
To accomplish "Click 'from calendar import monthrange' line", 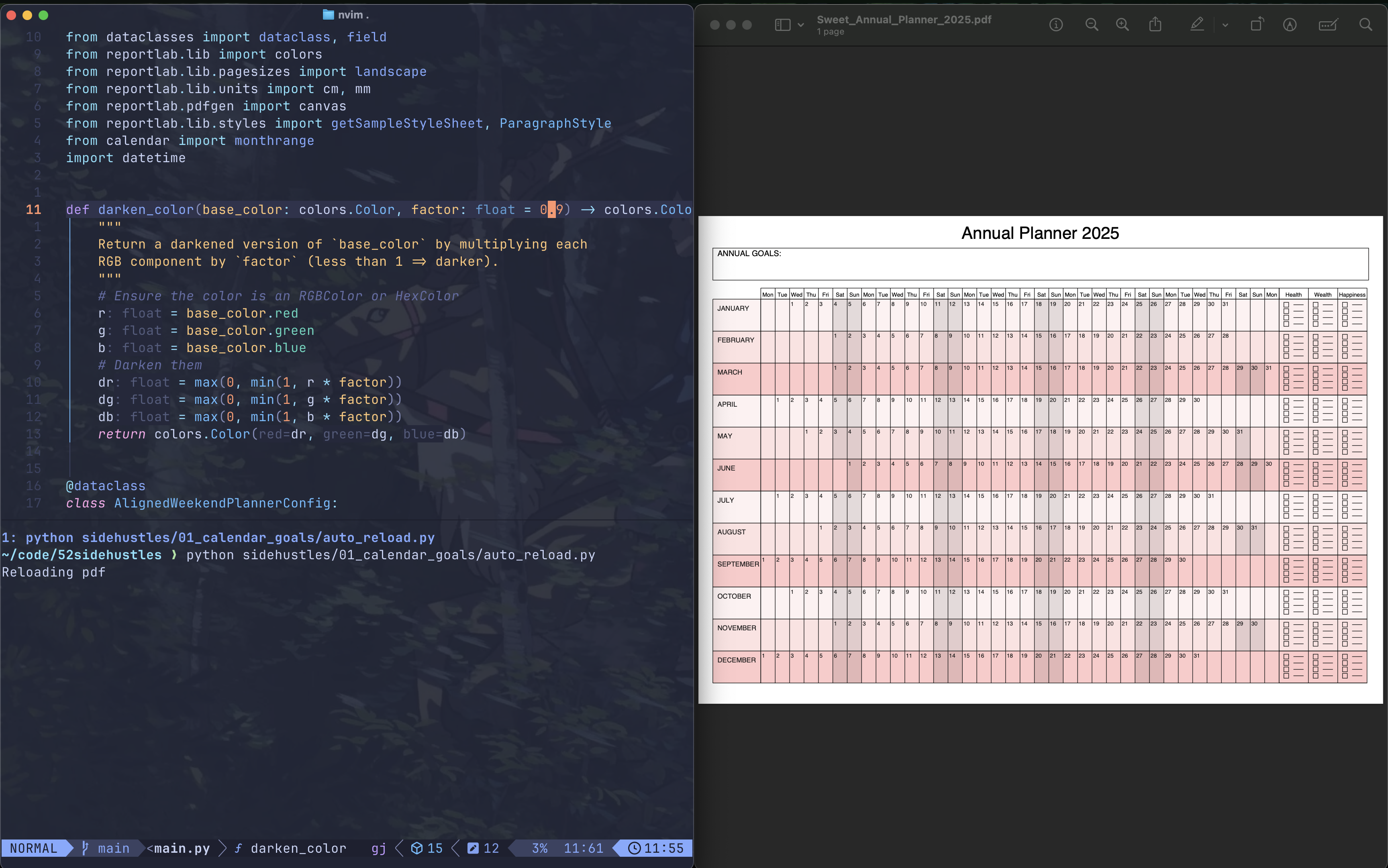I will point(190,141).
